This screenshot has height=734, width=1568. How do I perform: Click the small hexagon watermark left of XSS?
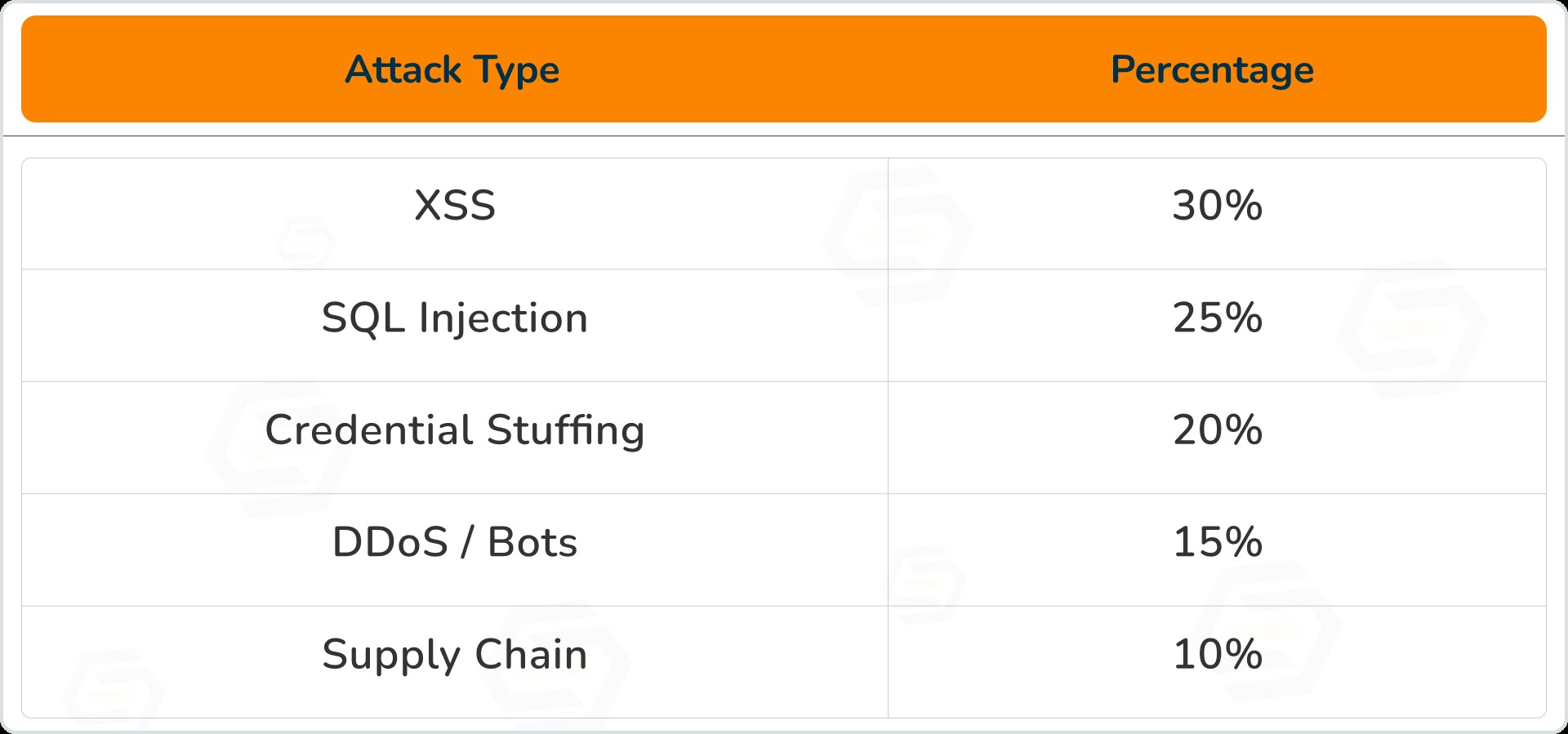[306, 242]
